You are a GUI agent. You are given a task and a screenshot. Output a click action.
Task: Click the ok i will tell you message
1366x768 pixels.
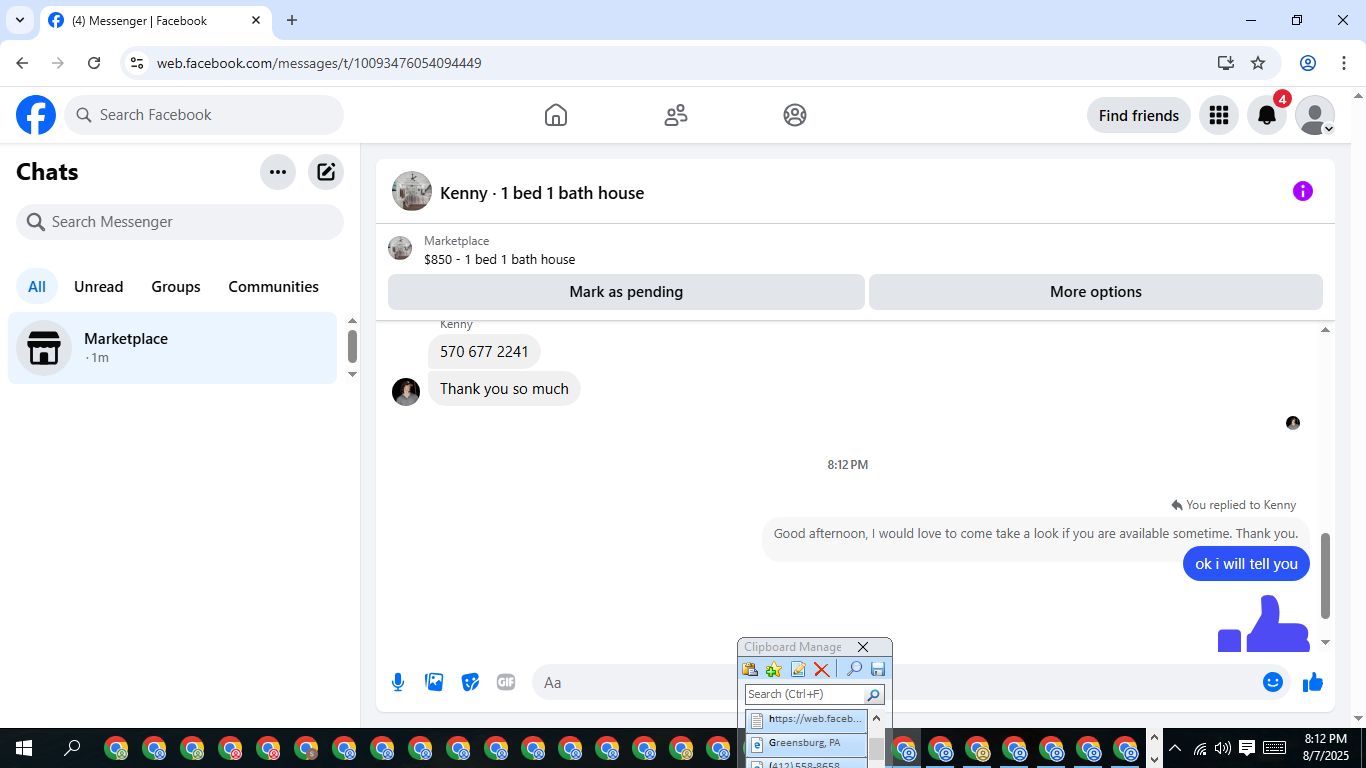click(x=1246, y=564)
